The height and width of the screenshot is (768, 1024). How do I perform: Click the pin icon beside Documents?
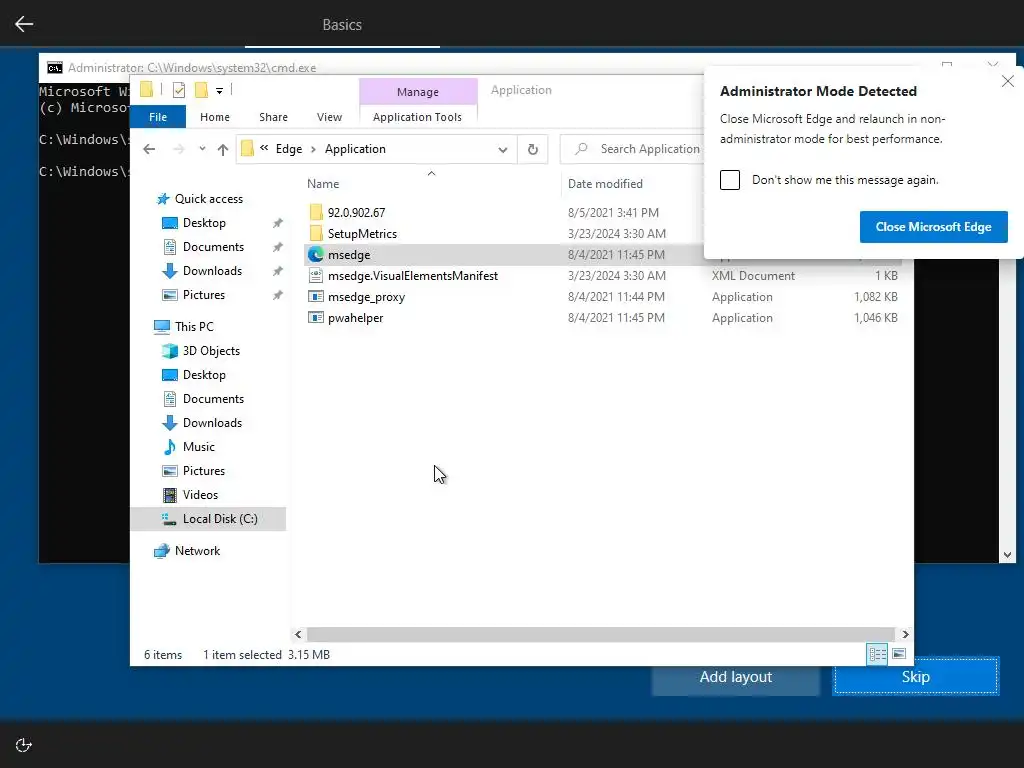[x=278, y=247]
